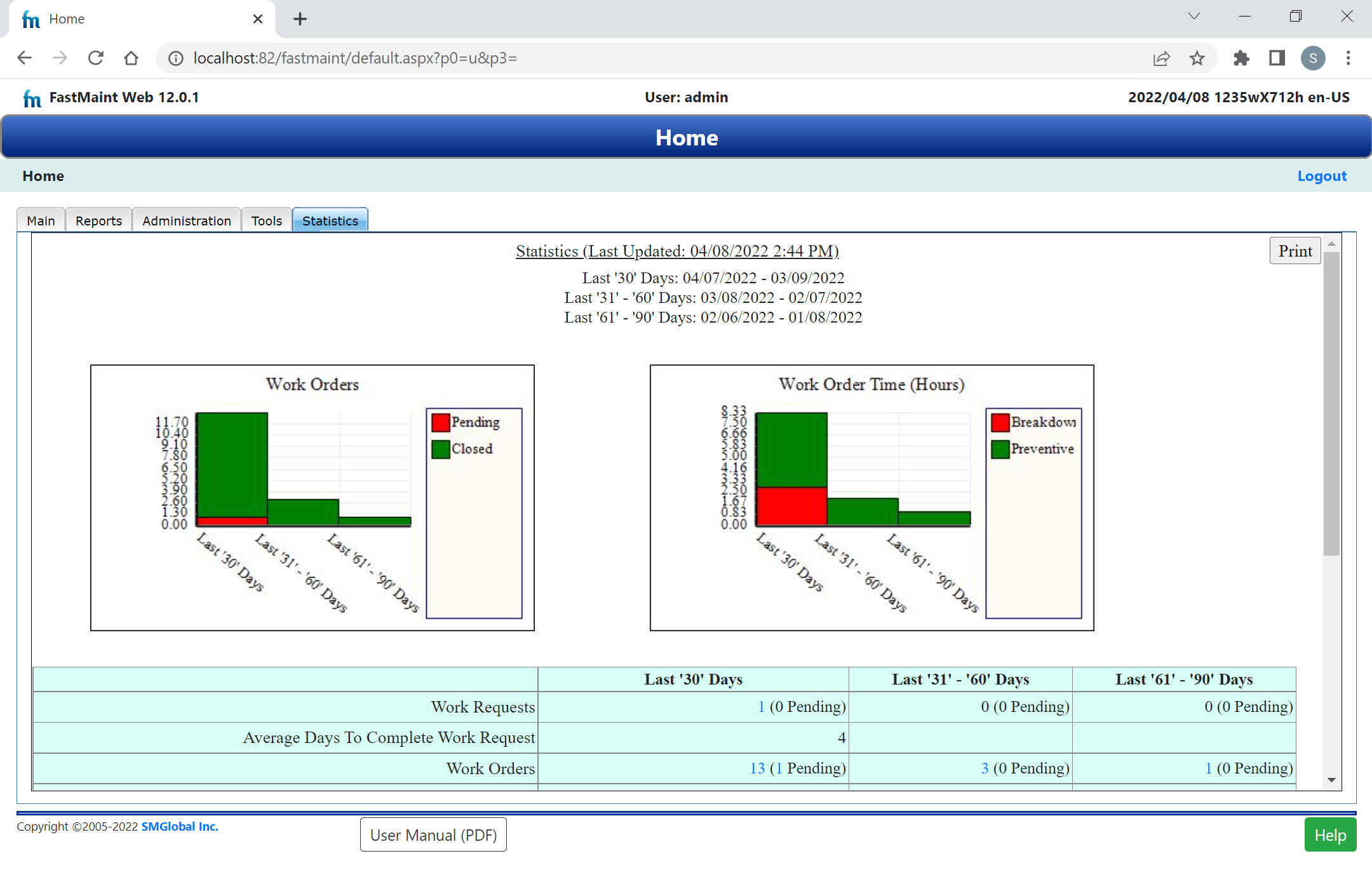Viewport: 1372px width, 870px height.
Task: Click the Help button
Action: coord(1330,834)
